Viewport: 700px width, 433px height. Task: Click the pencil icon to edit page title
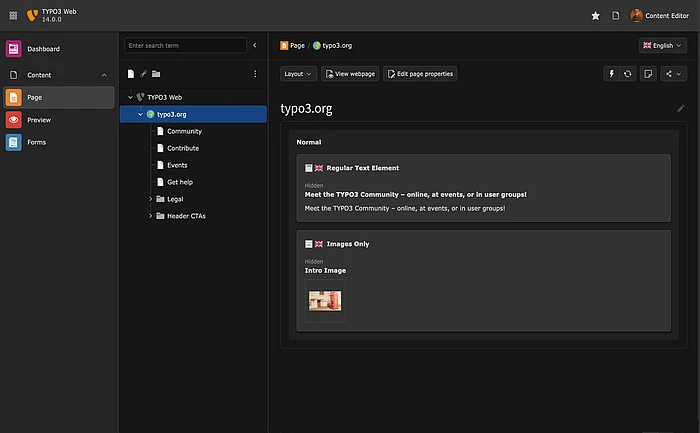pos(681,108)
